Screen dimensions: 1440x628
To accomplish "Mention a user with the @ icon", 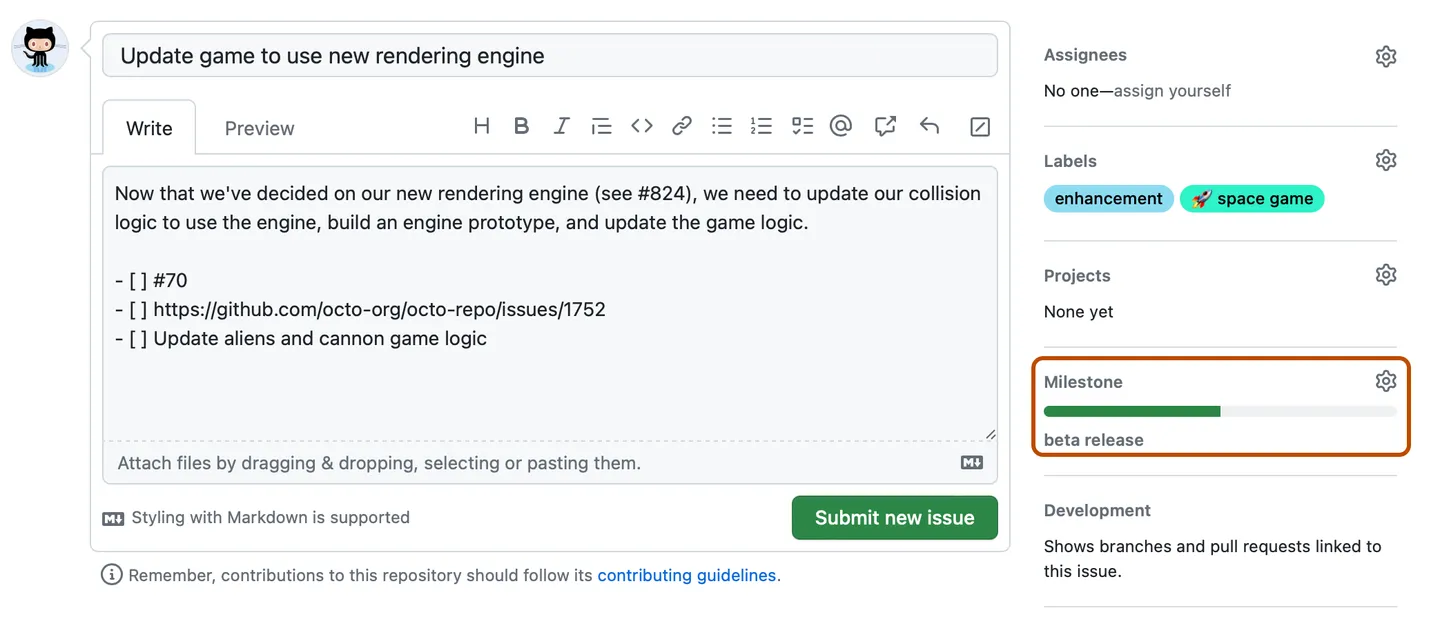I will pos(841,126).
